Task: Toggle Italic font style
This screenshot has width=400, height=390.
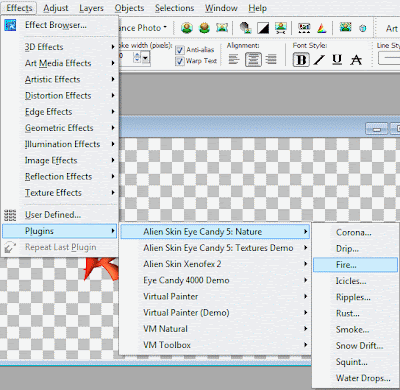Action: pyautogui.click(x=319, y=60)
